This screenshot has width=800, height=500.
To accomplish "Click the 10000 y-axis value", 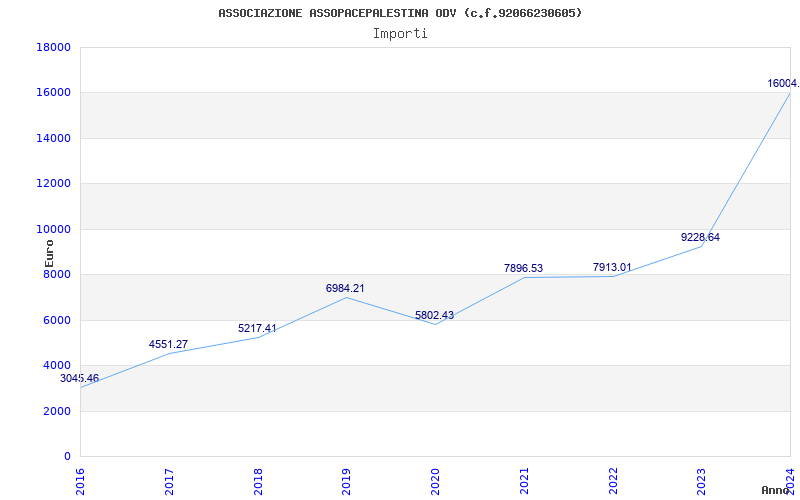I will pyautogui.click(x=53, y=229).
